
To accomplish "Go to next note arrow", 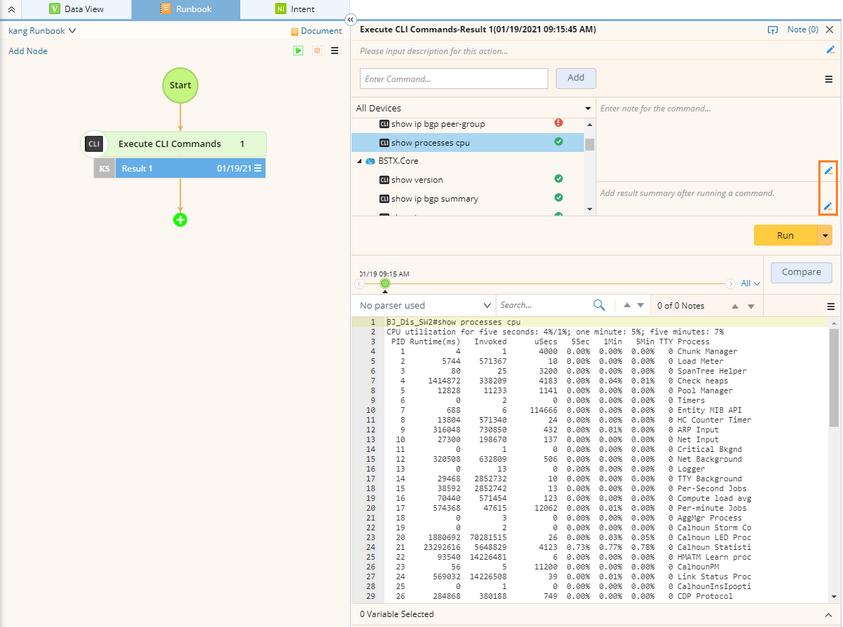I will (751, 306).
